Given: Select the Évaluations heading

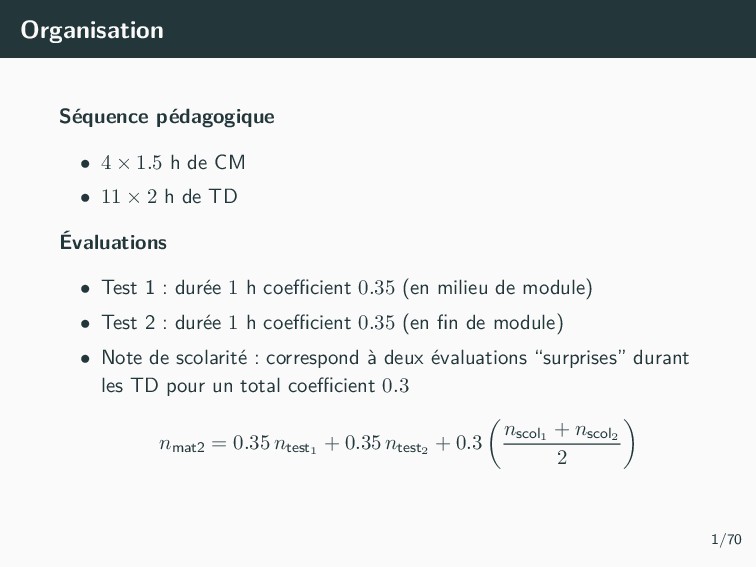Looking at the screenshot, I should [x=113, y=240].
